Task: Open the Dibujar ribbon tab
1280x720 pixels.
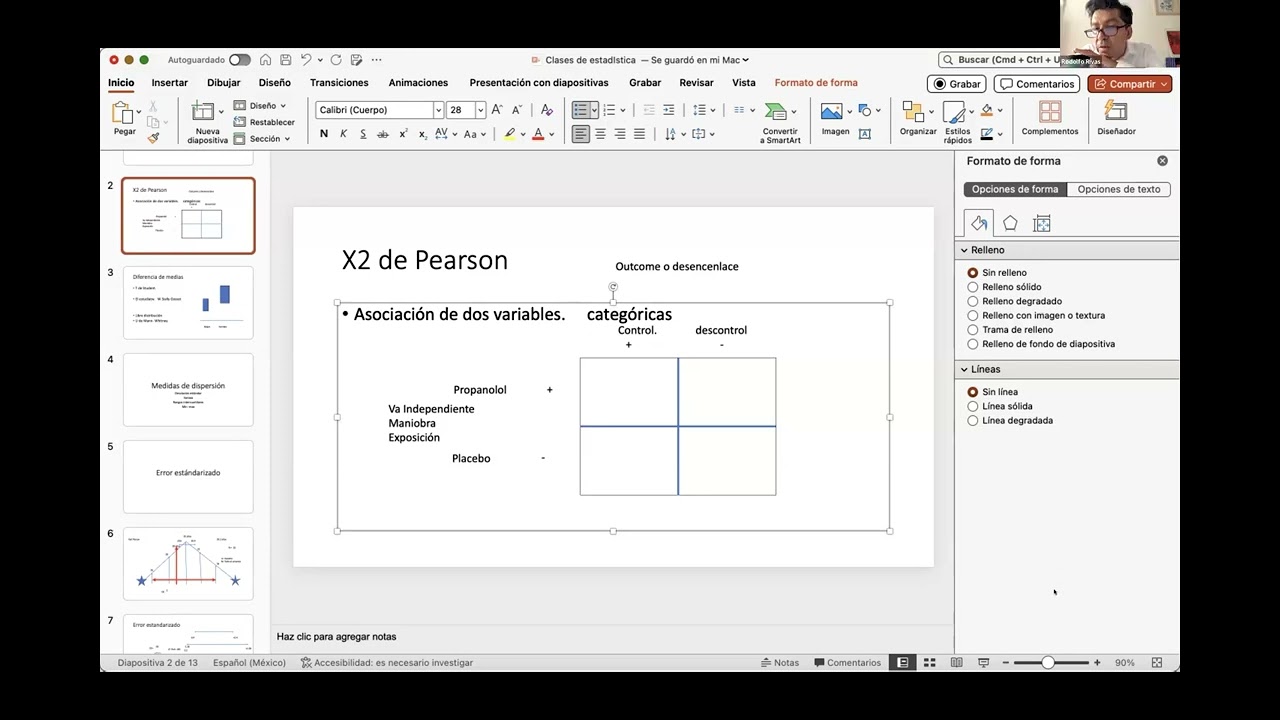Action: [x=224, y=83]
